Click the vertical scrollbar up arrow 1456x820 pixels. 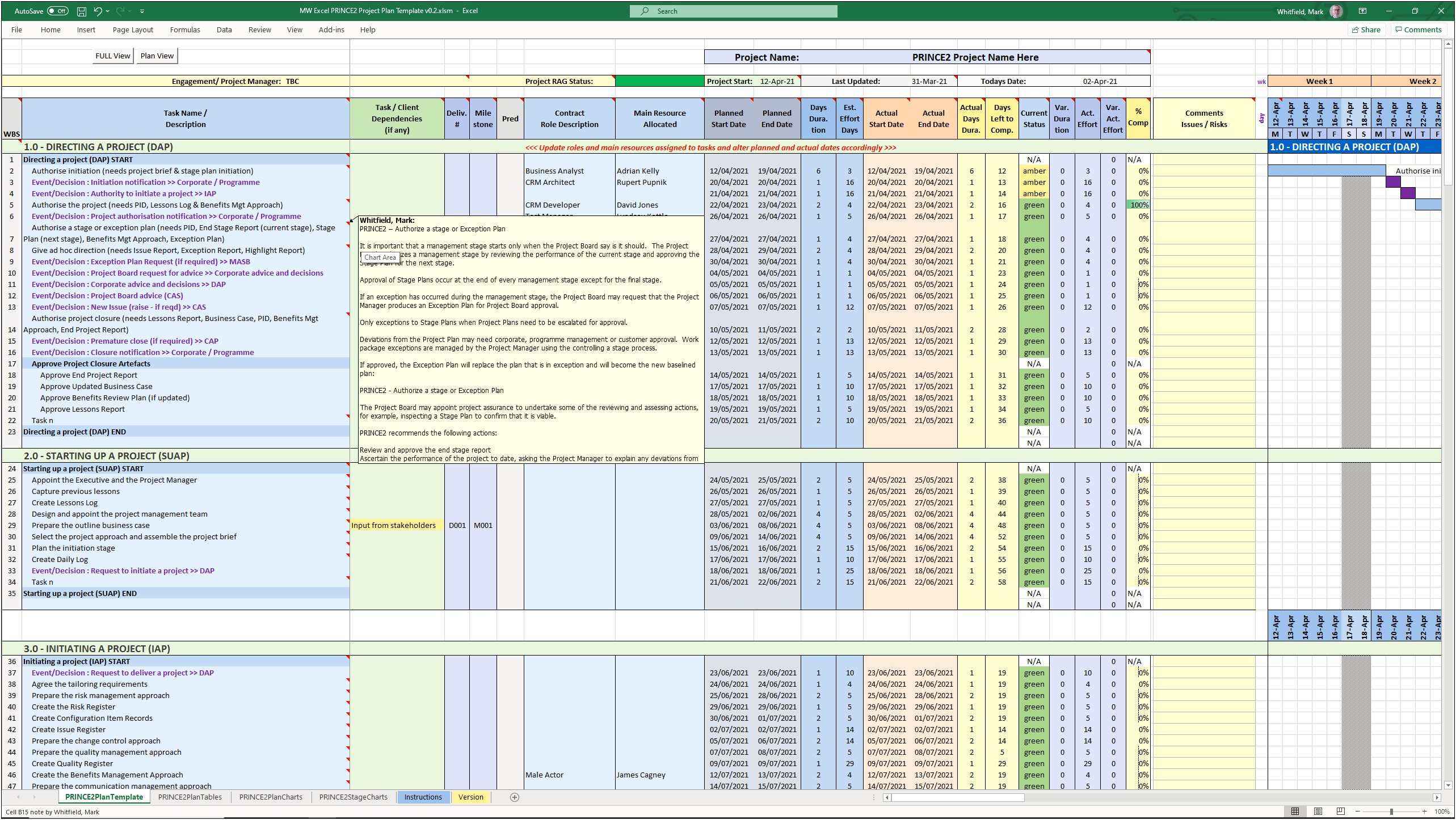[1448, 43]
